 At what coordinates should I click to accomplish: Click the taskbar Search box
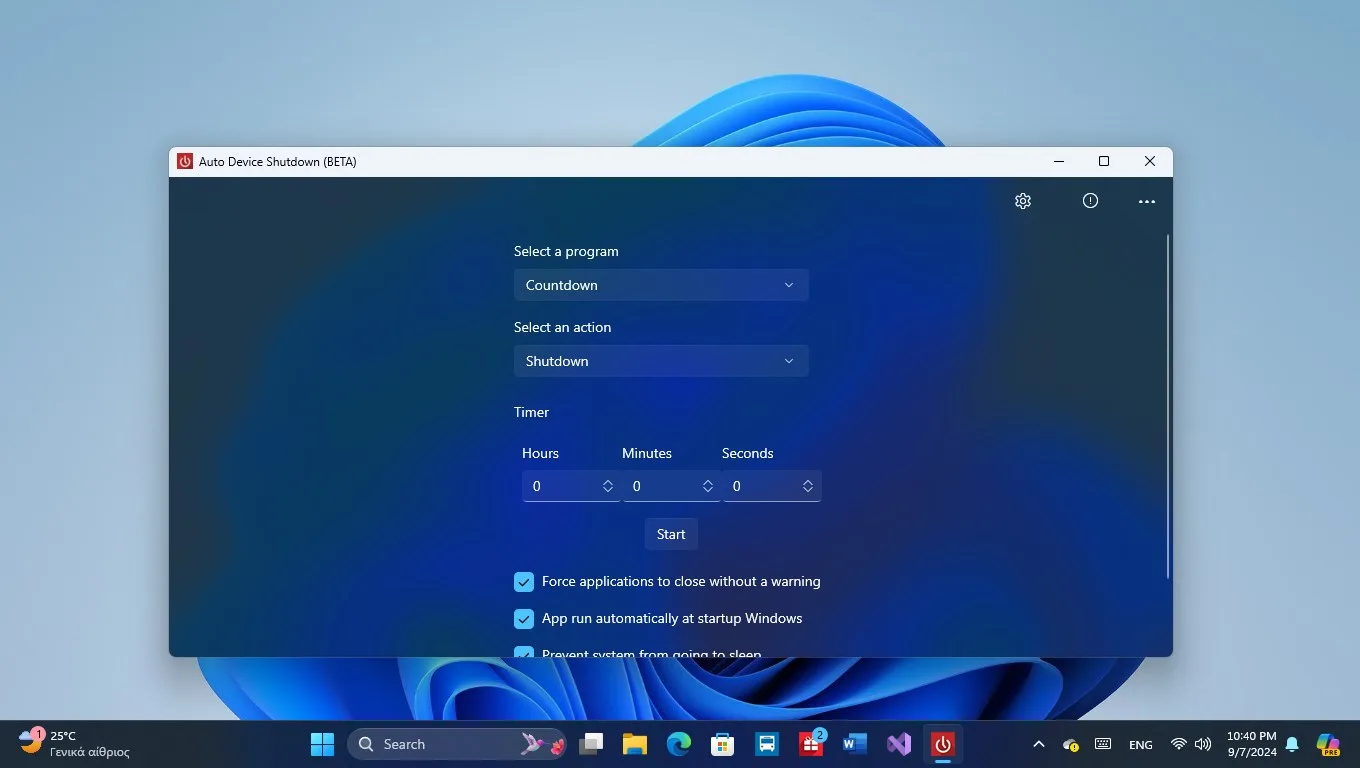(x=458, y=744)
